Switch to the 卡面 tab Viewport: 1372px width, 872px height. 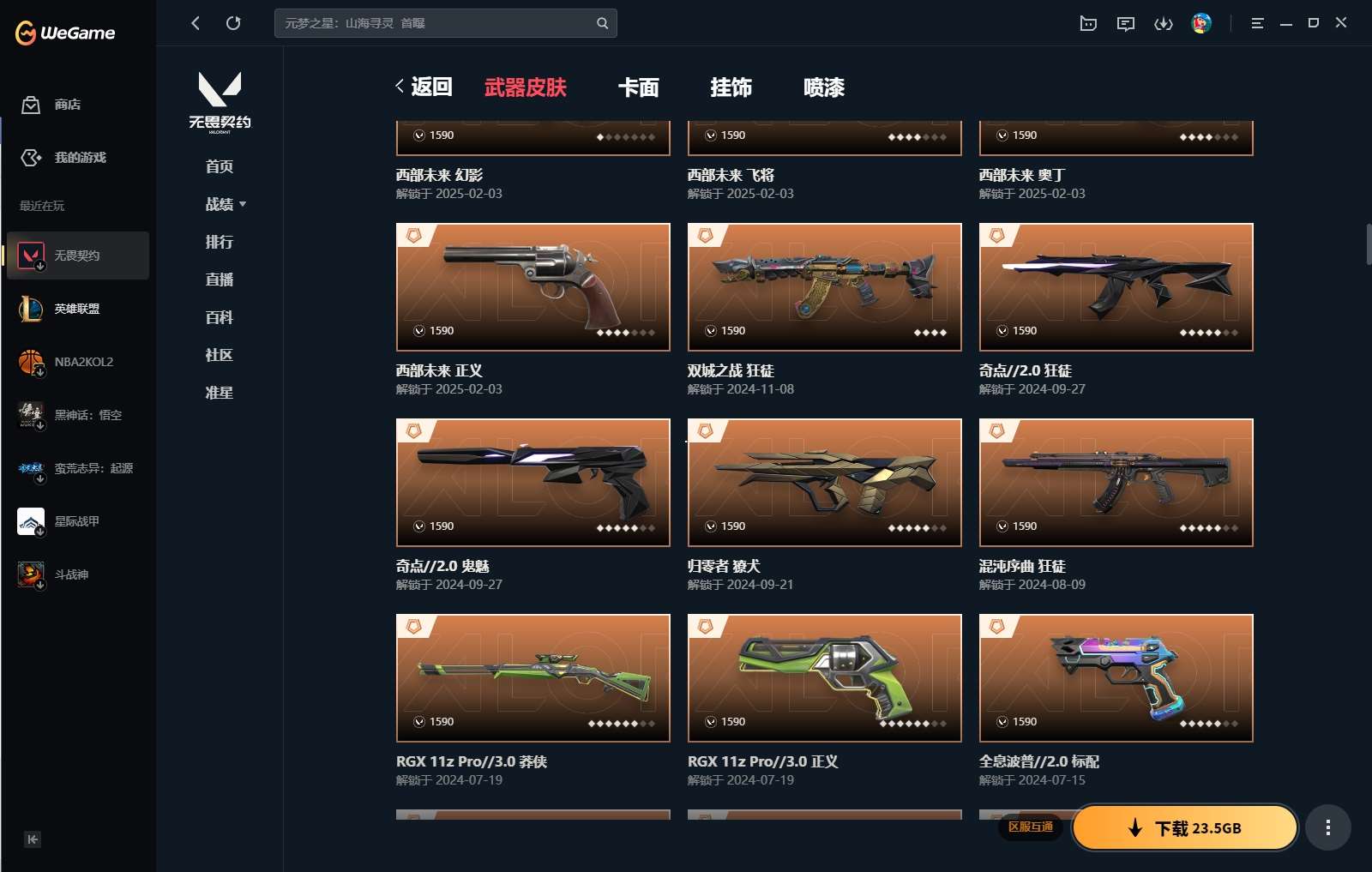point(639,87)
